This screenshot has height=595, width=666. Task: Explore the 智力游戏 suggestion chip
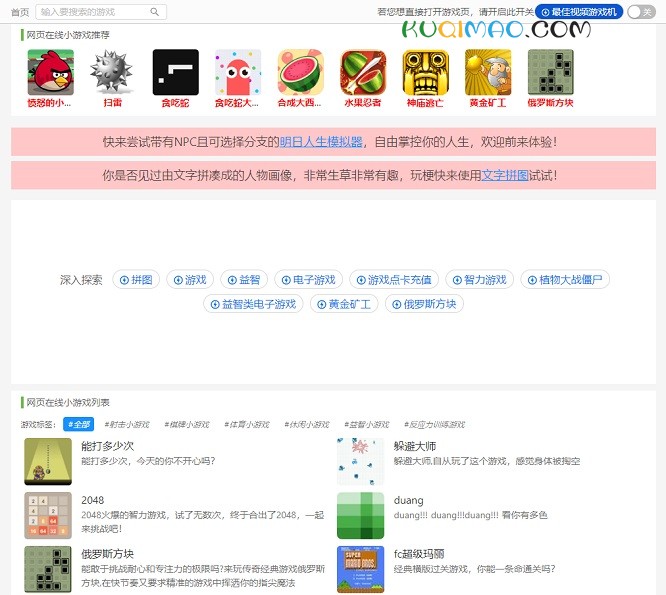tap(480, 280)
